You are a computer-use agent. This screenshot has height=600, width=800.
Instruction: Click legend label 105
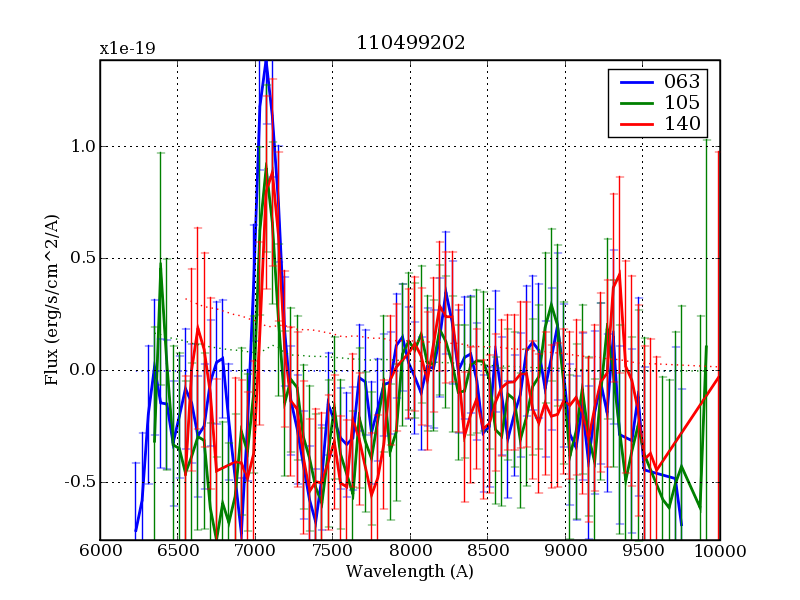pos(682,103)
